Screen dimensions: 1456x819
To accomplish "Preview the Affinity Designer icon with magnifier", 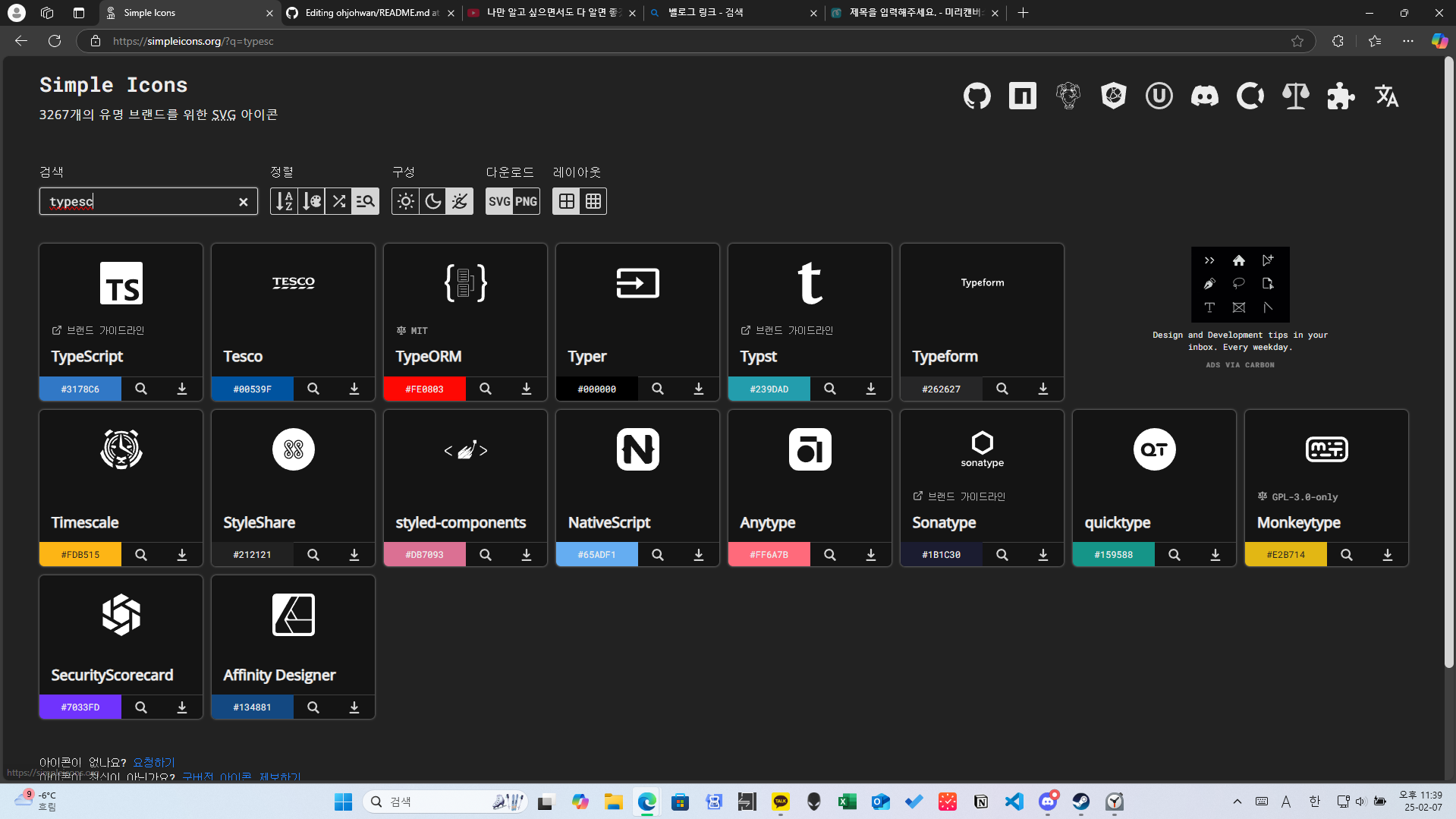I will 313,707.
